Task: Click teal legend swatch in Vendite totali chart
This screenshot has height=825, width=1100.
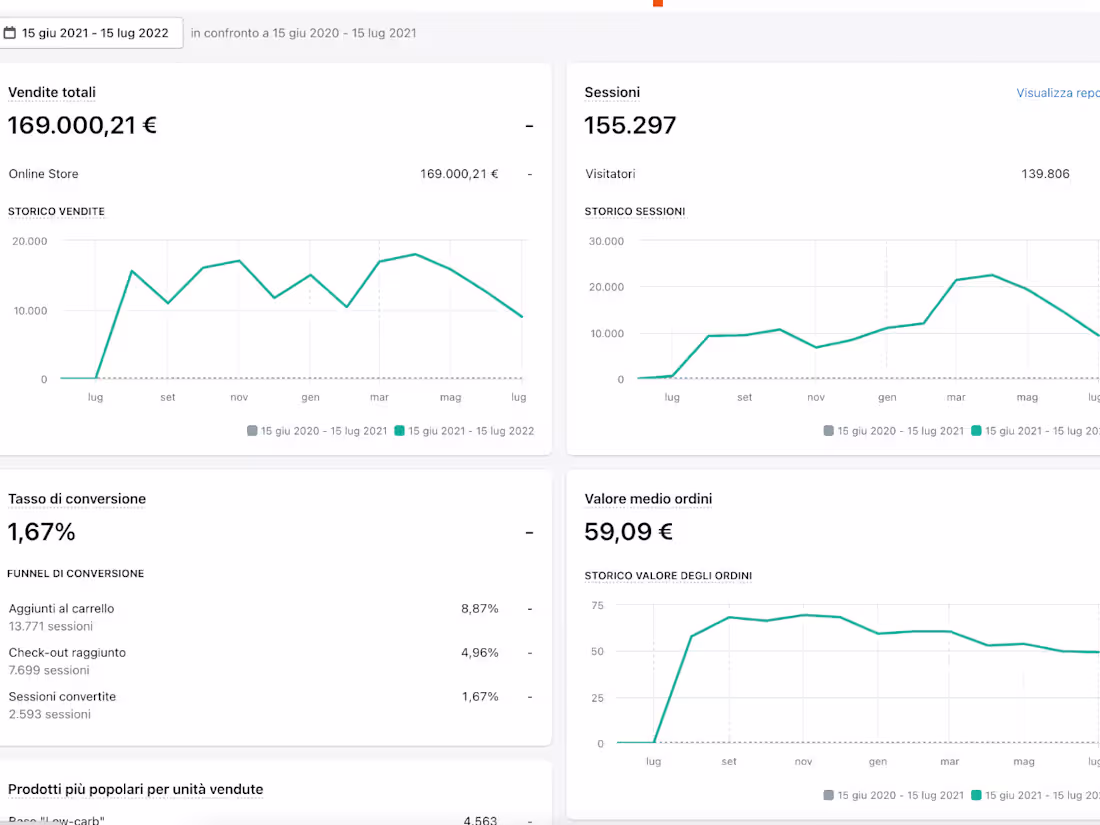Action: click(x=400, y=431)
